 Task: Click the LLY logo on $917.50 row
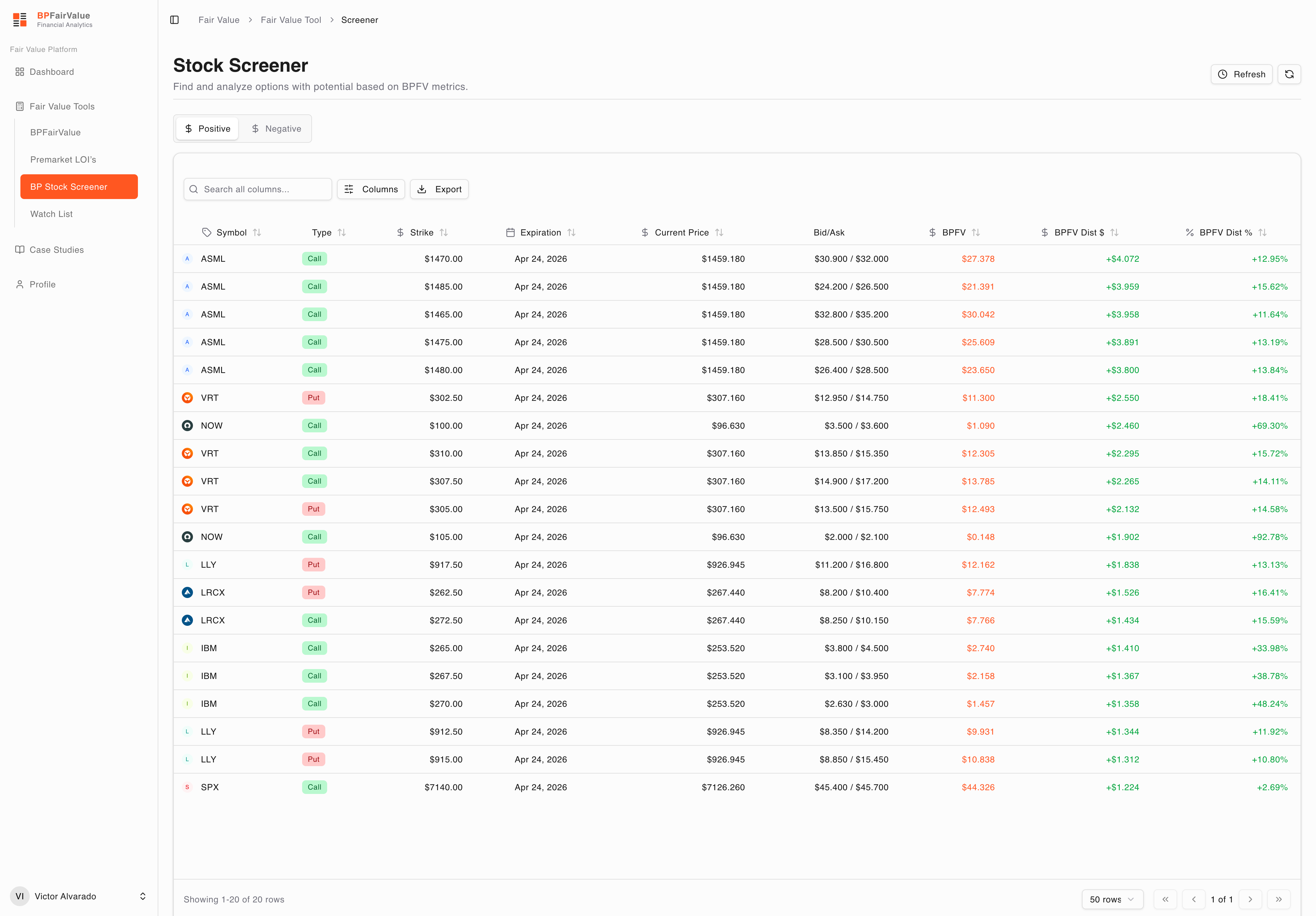click(187, 565)
